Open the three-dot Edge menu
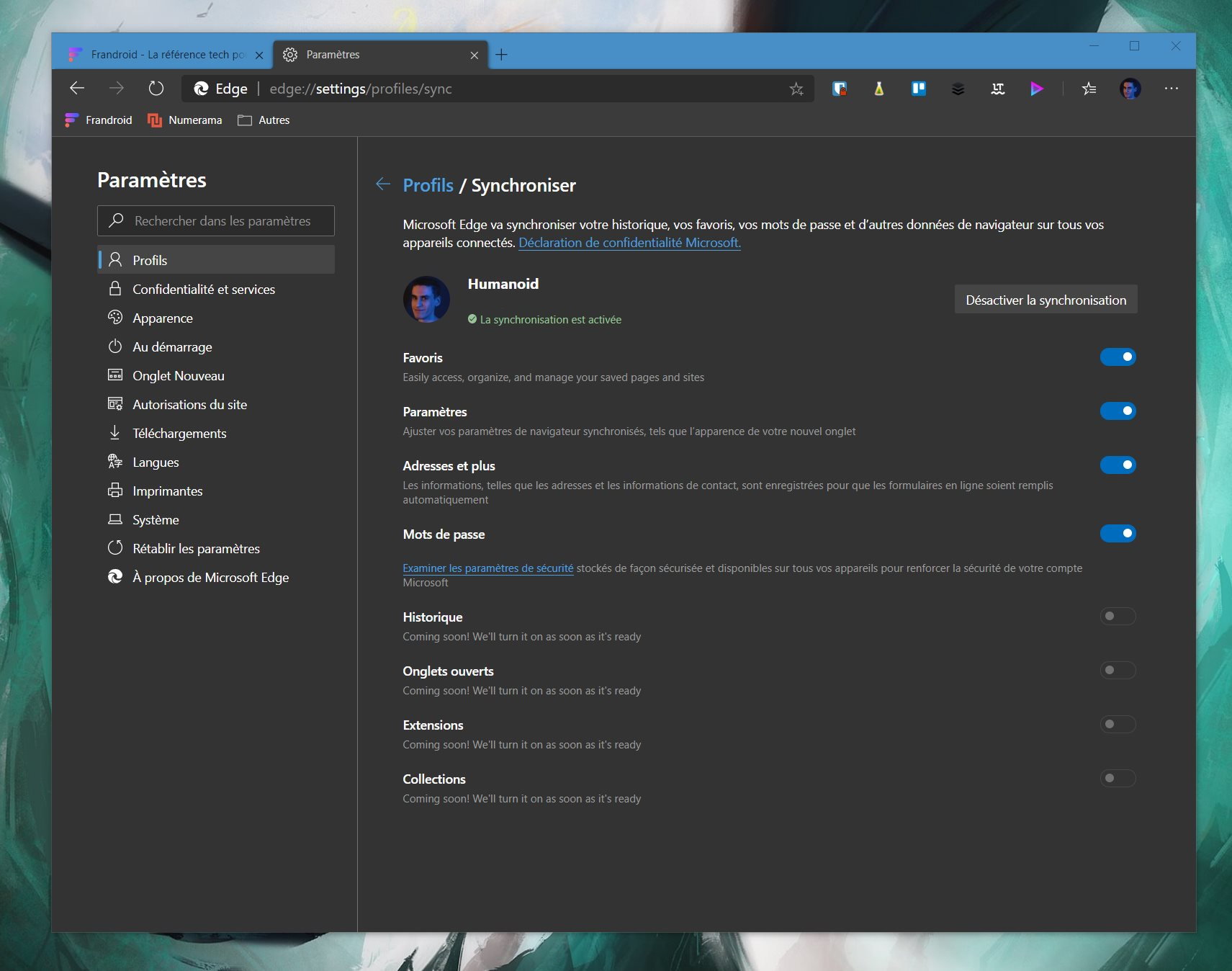This screenshot has height=971, width=1232. (x=1172, y=89)
